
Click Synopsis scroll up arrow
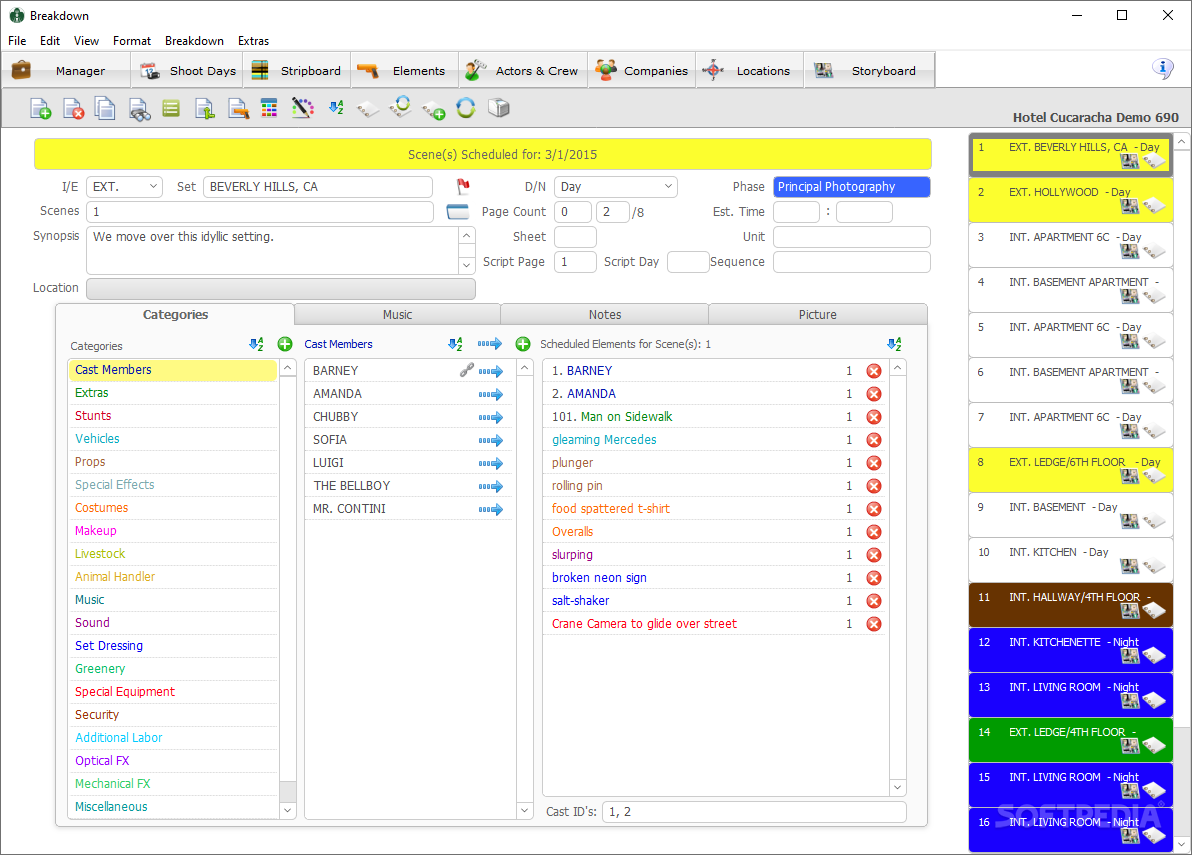click(467, 236)
